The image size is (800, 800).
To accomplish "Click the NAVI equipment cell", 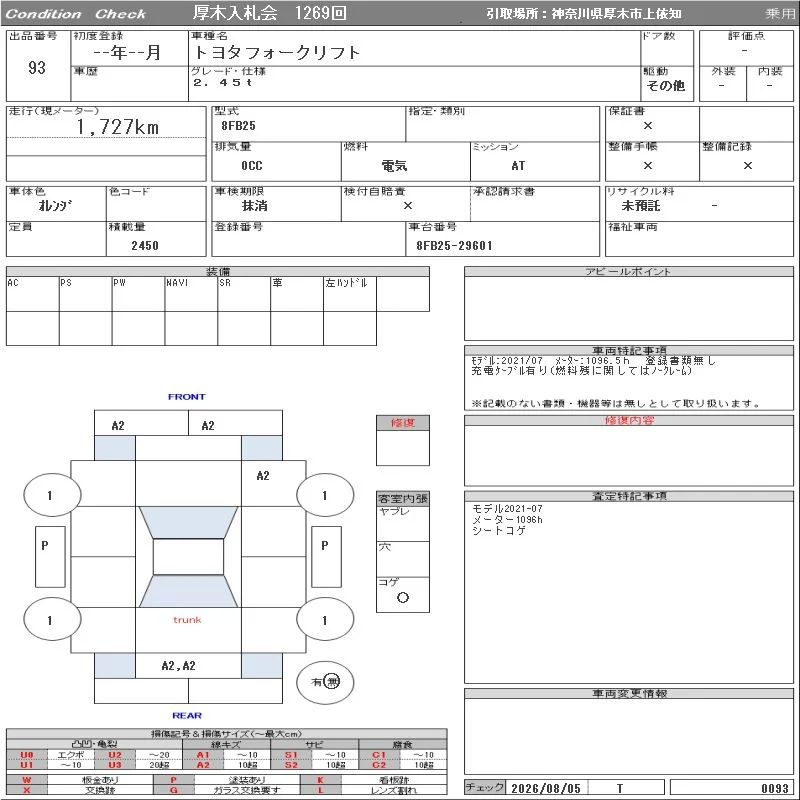I will point(191,294).
